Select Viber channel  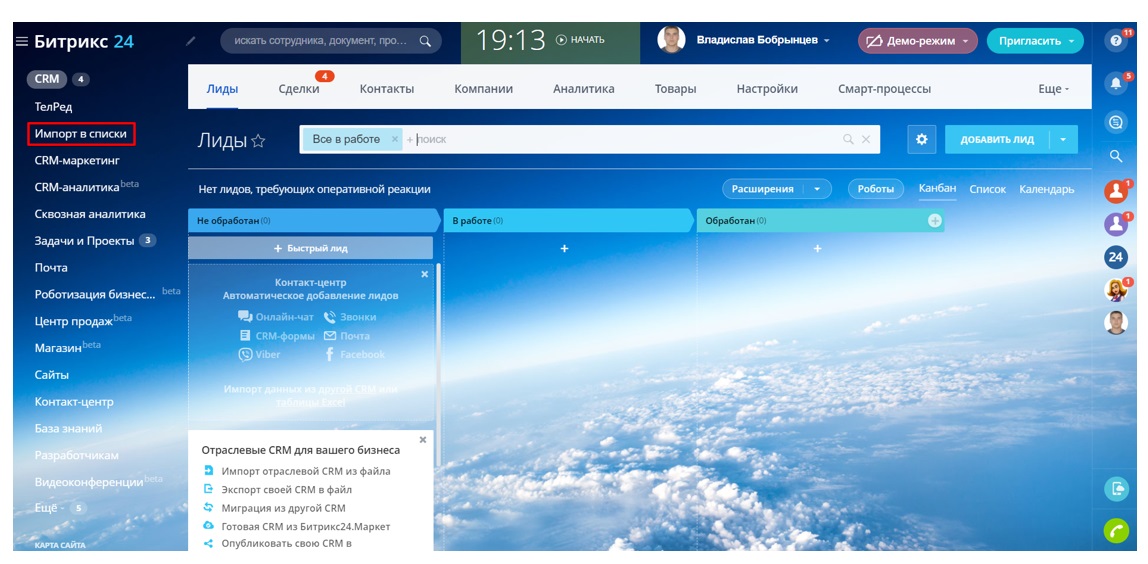pyautogui.click(x=259, y=355)
